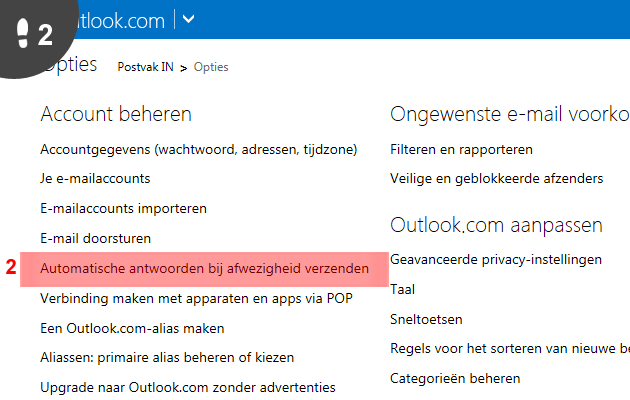Image resolution: width=630 pixels, height=400 pixels.
Task: Open Veilige en geblokkeerde afzenders
Action: 497,178
